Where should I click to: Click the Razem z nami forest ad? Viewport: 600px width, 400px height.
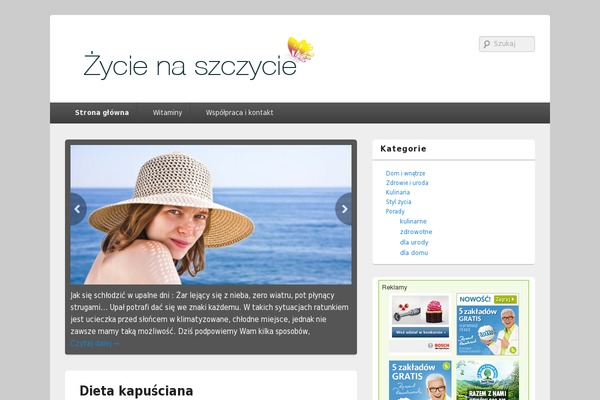(x=488, y=380)
